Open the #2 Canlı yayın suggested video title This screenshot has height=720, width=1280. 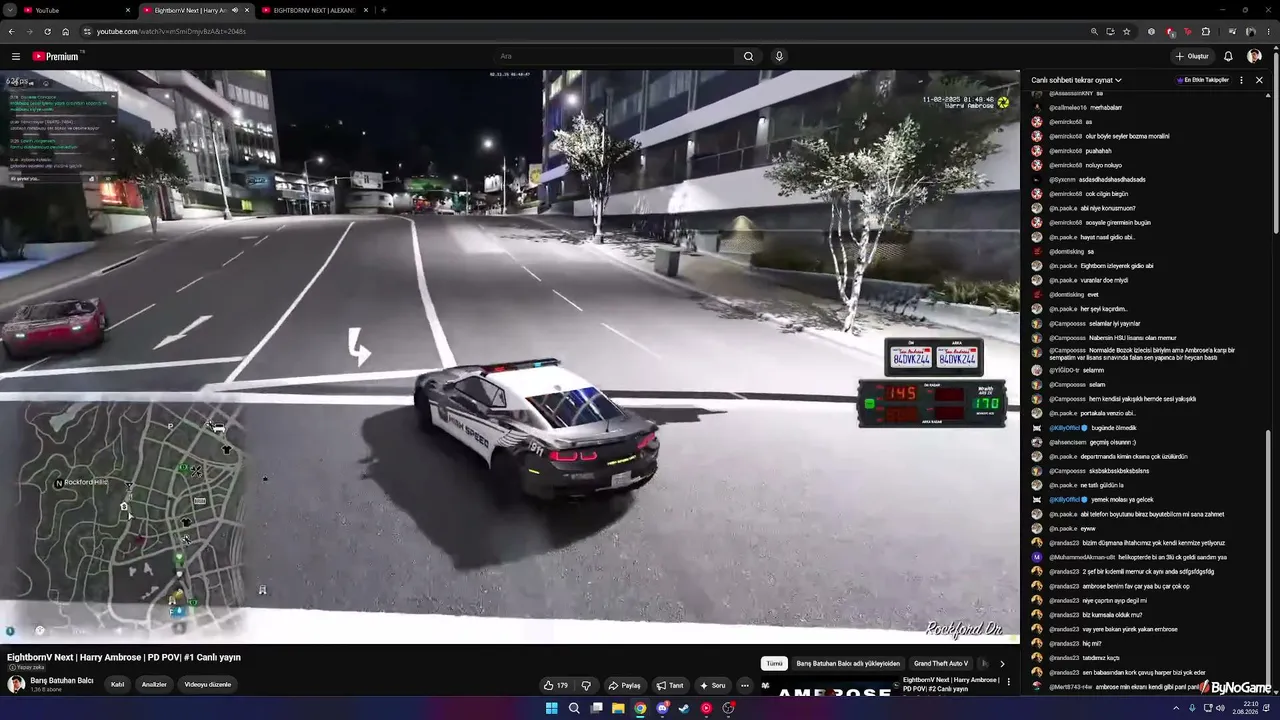click(x=951, y=685)
